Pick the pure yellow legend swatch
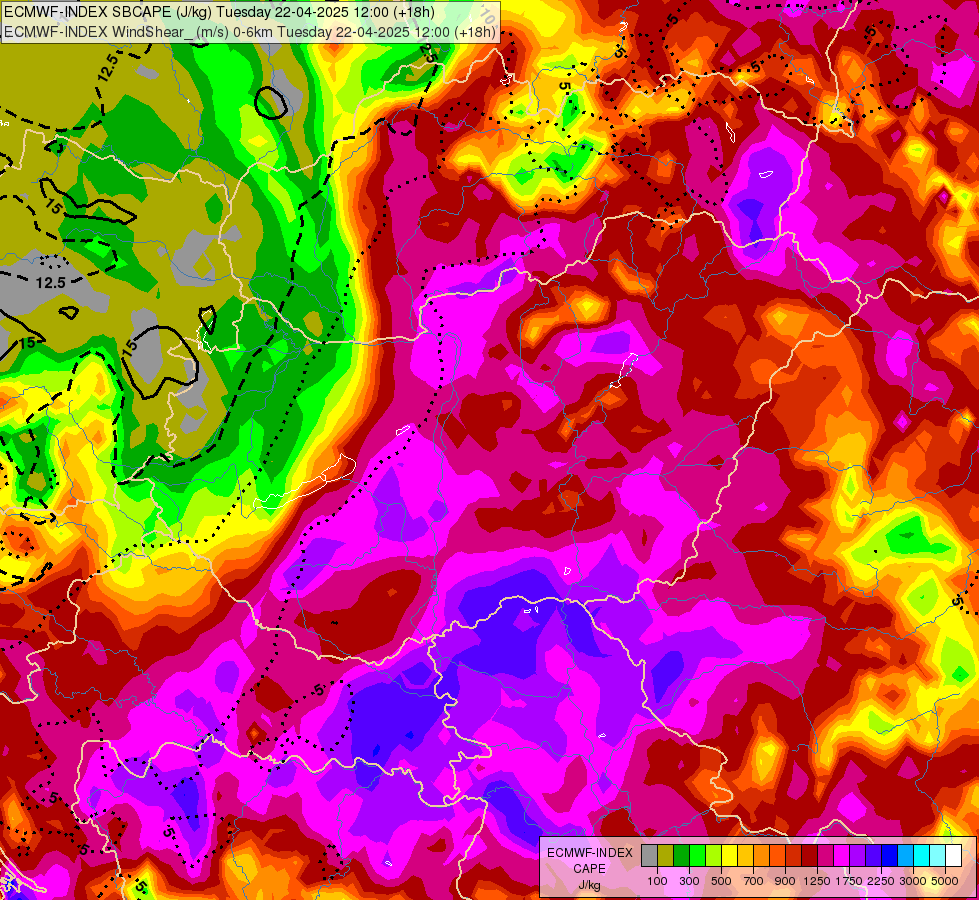979x900 pixels. click(x=729, y=855)
